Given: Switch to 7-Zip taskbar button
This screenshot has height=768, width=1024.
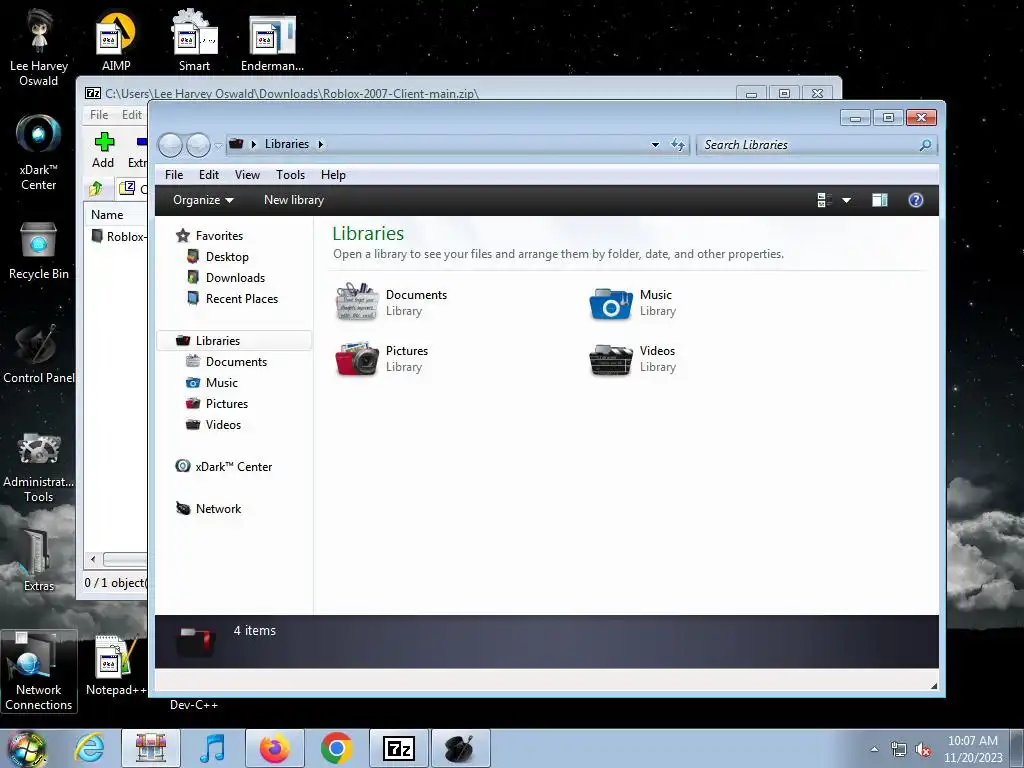Looking at the screenshot, I should (399, 748).
